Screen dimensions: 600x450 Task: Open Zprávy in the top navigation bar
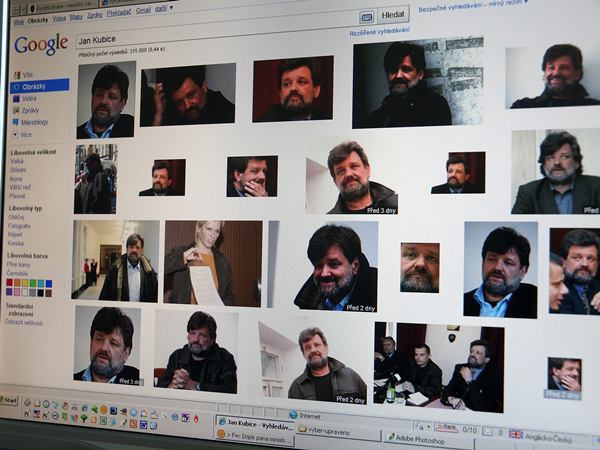[95, 15]
